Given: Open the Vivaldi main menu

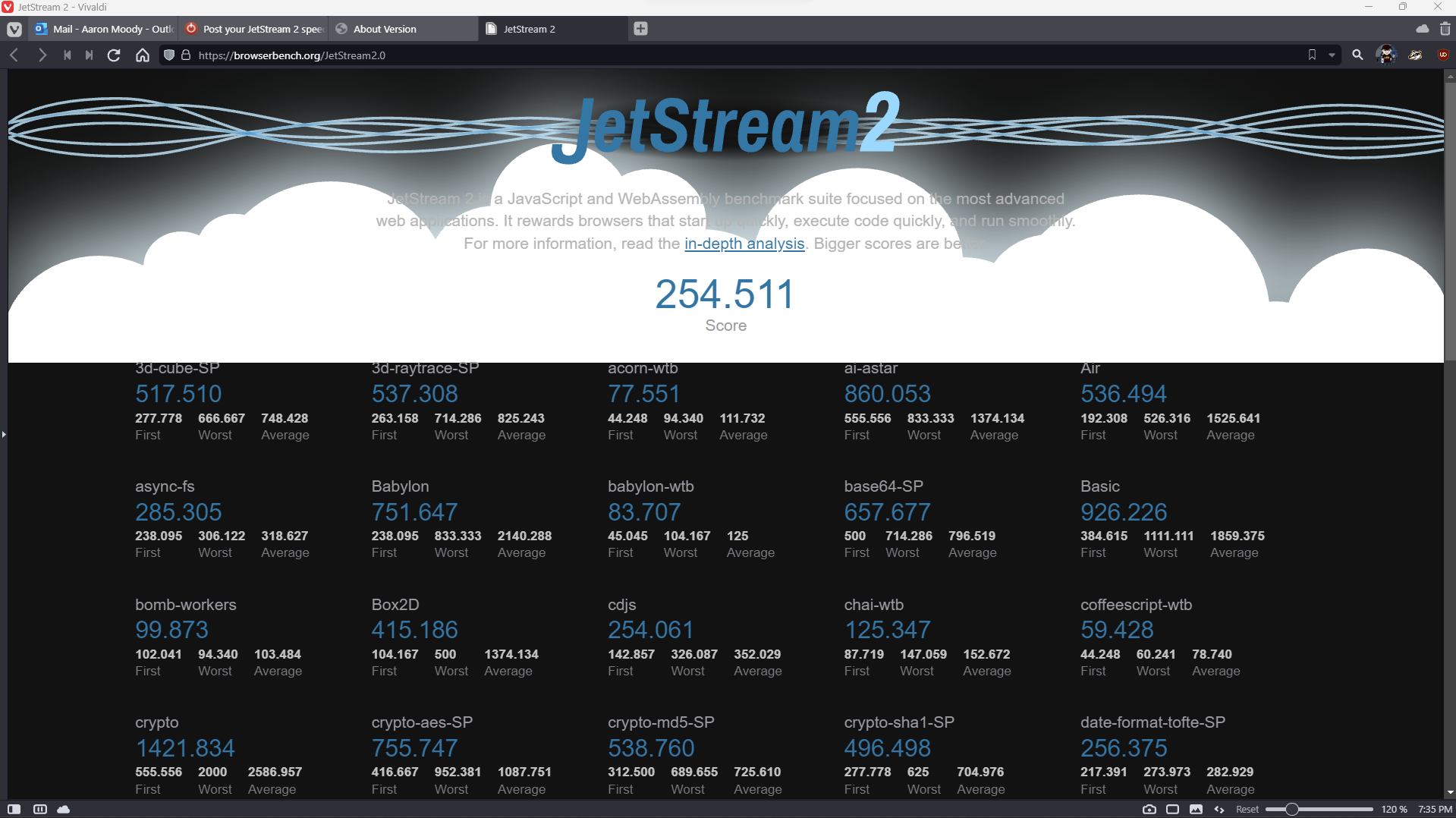Looking at the screenshot, I should 14,29.
